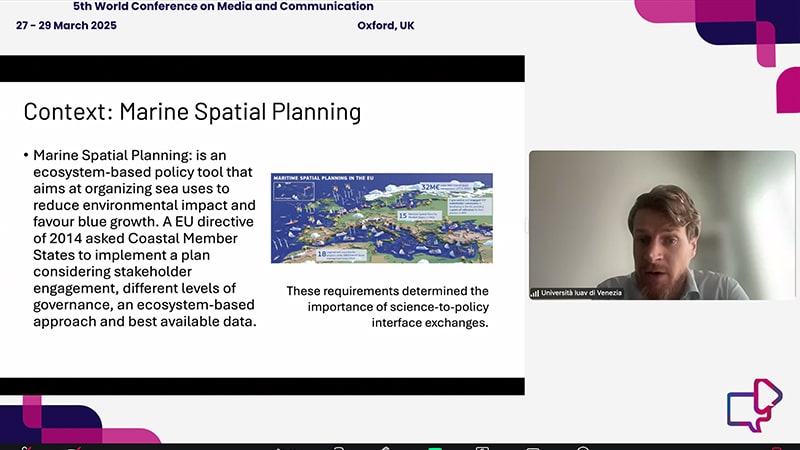The height and width of the screenshot is (450, 800).
Task: Click the '27 - 29 March 2025' date text
Action: pos(66,26)
